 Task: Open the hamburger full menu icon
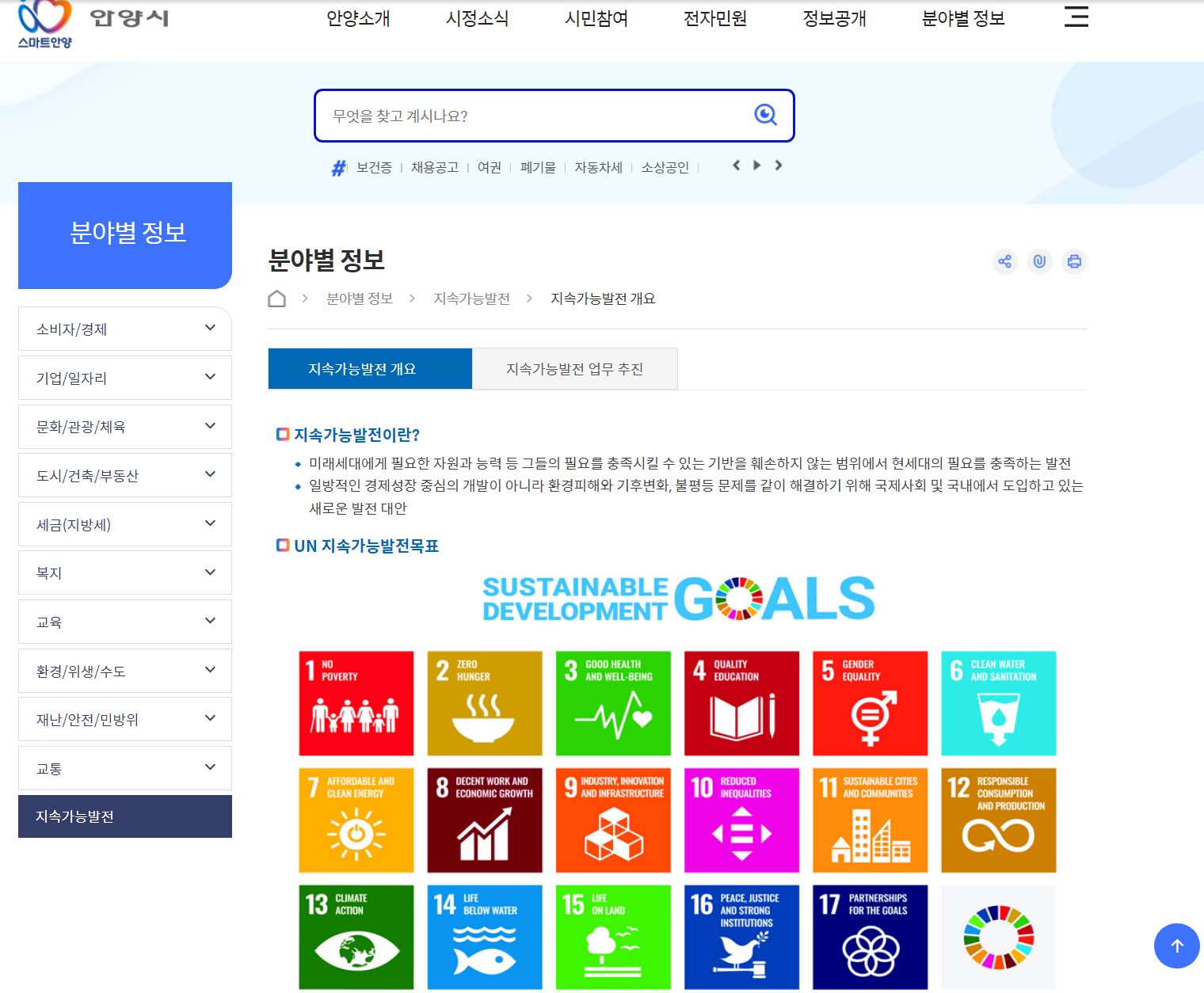click(x=1076, y=17)
